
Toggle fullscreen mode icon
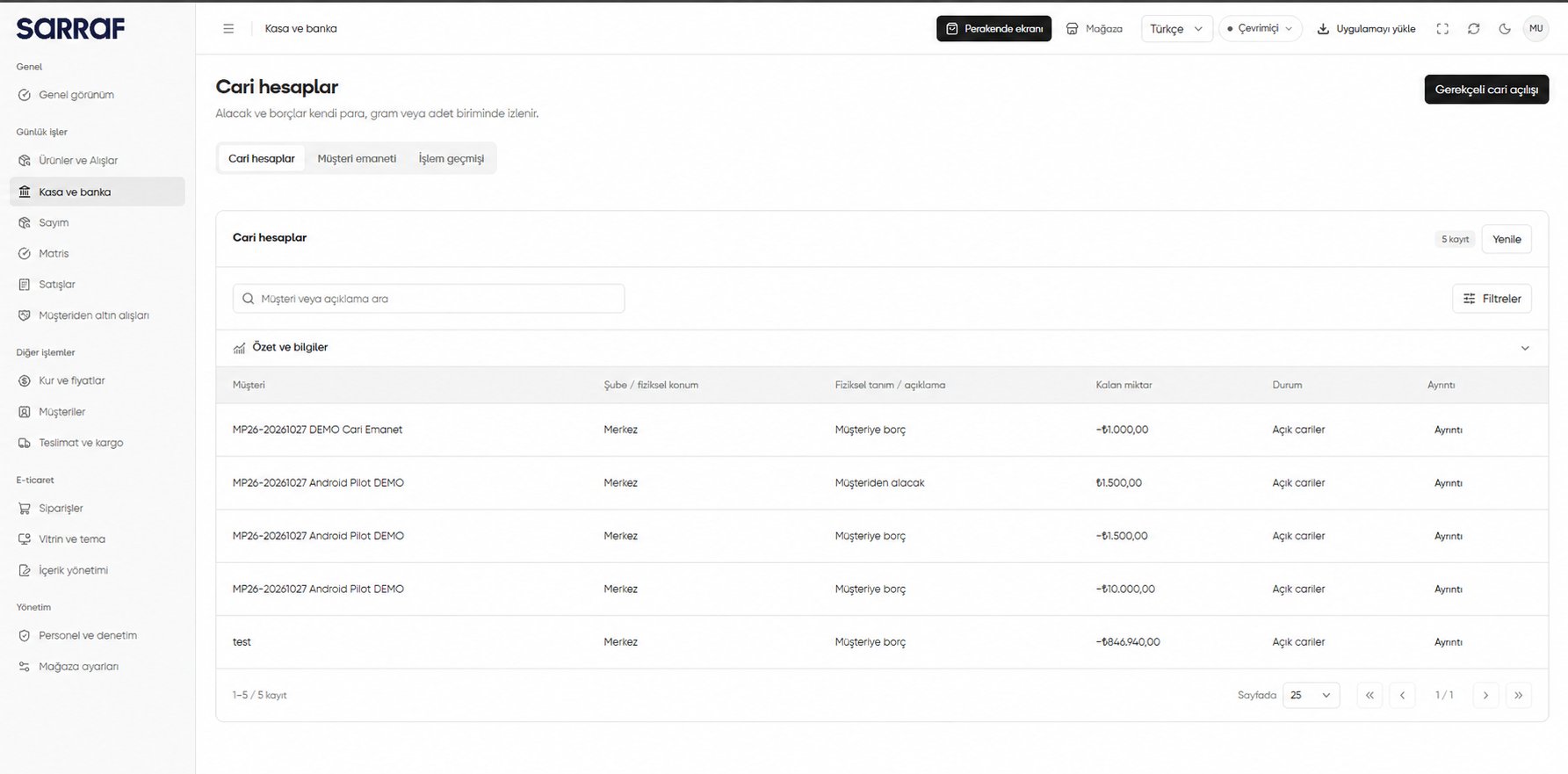click(x=1442, y=29)
